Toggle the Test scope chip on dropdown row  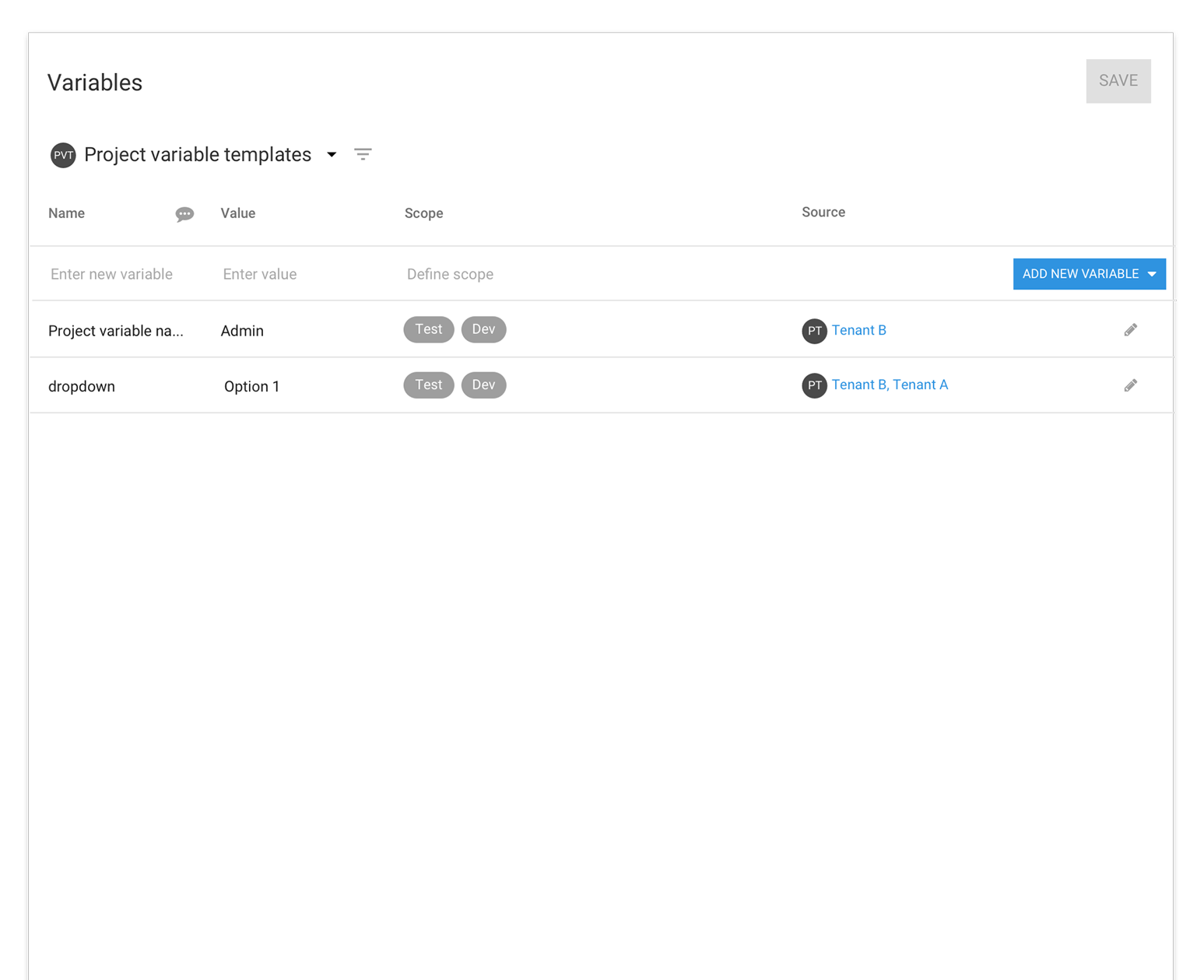[x=429, y=385]
